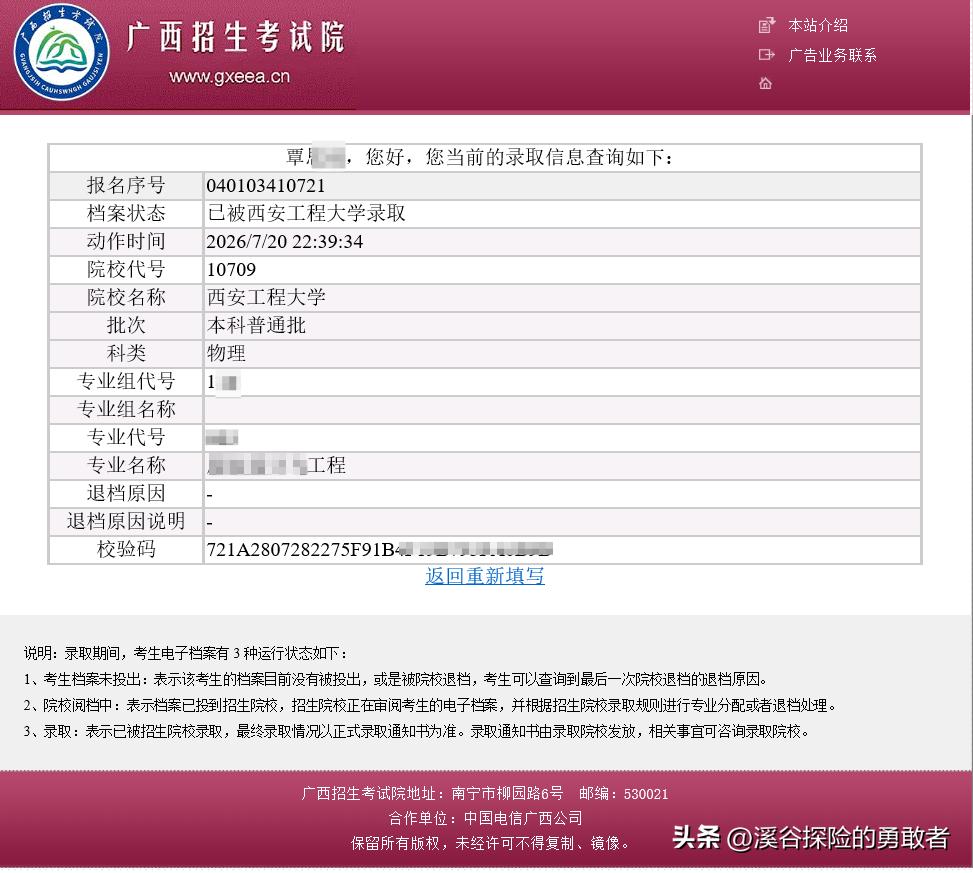This screenshot has height=873, width=973.
Task: Click the 批次 label cell
Action: 126,325
